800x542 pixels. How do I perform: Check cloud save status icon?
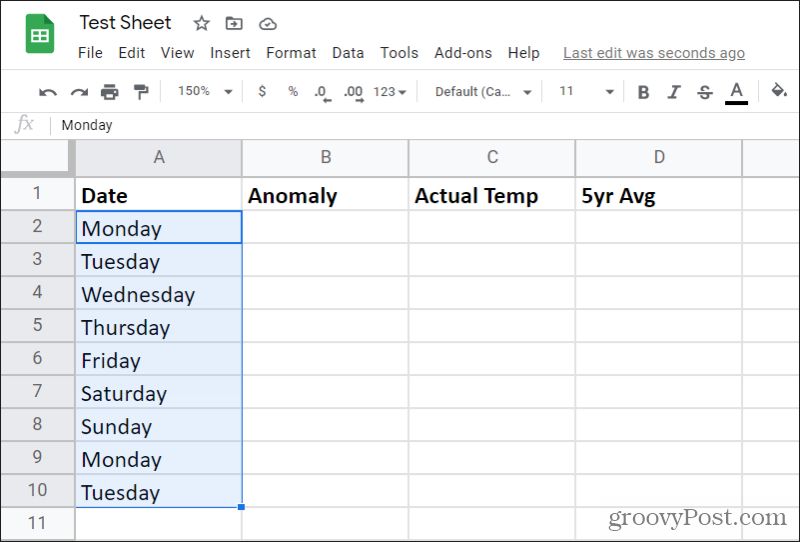point(268,23)
